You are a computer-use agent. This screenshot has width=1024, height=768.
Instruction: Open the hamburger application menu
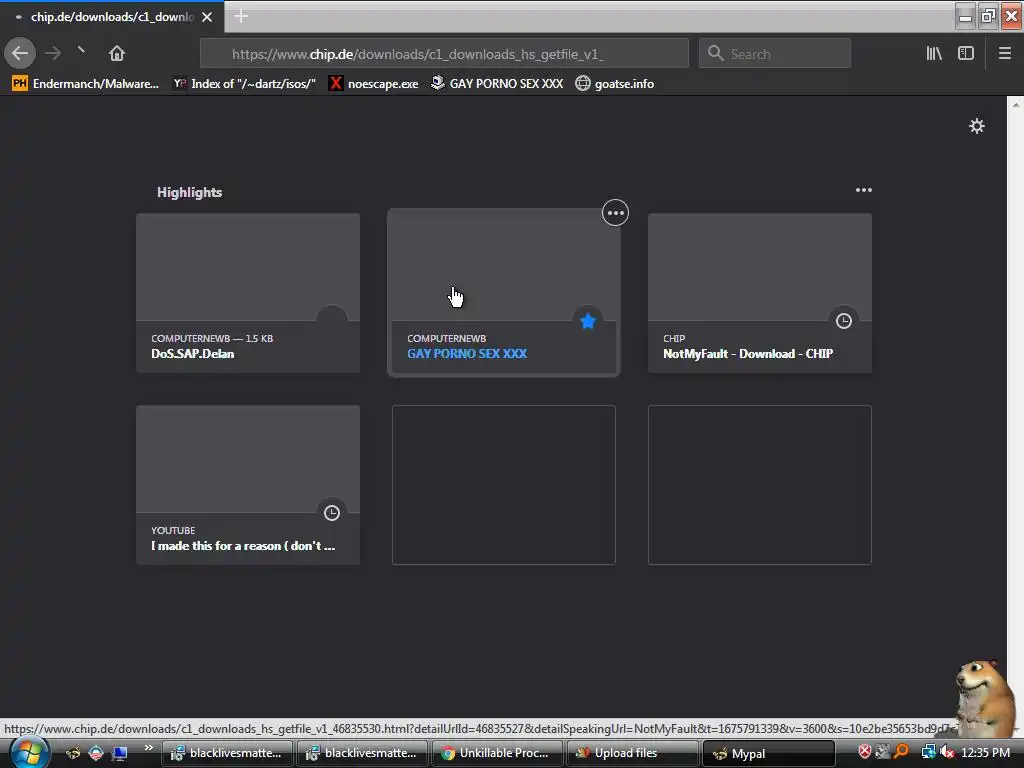pyautogui.click(x=1005, y=53)
